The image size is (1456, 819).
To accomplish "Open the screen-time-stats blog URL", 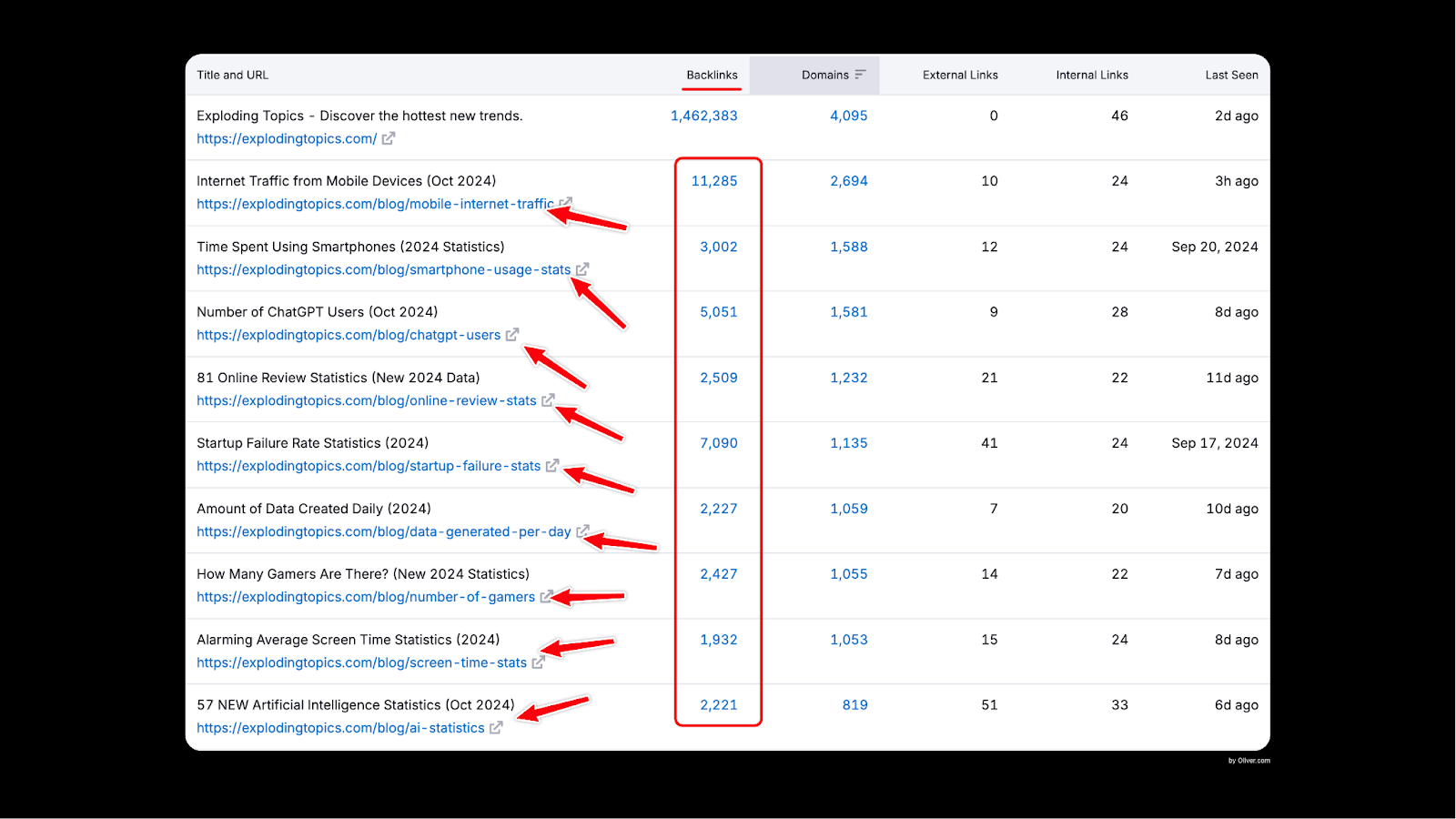I will pos(362,662).
